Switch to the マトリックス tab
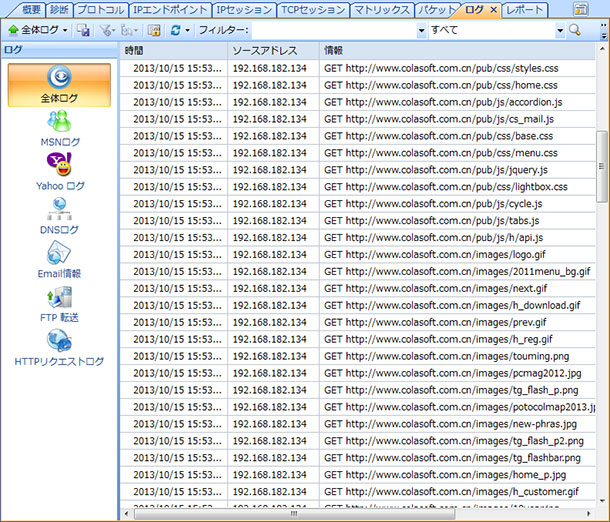The image size is (610, 522). (382, 9)
